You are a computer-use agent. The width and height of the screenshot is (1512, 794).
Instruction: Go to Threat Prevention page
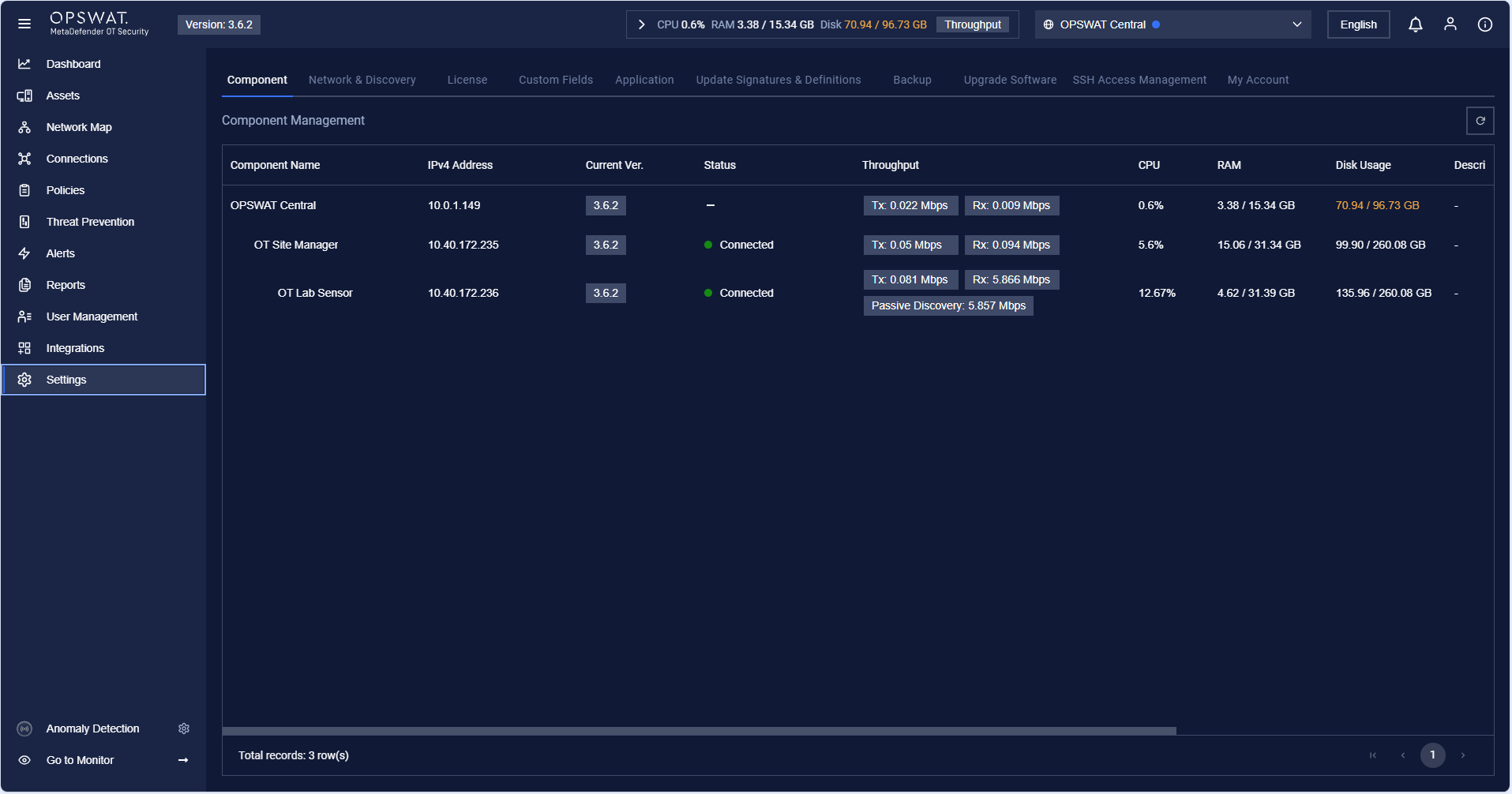90,222
